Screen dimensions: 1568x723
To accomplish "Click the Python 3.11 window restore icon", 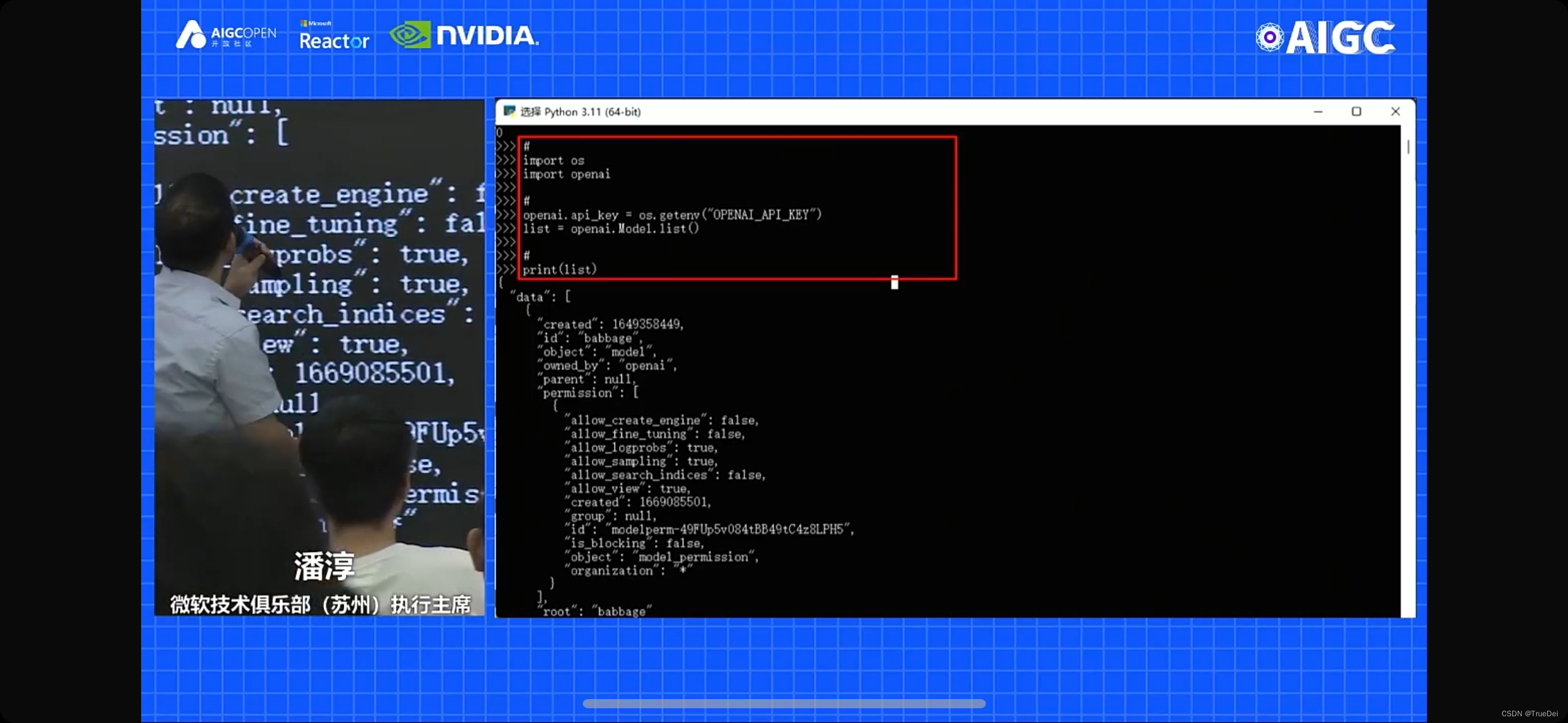I will (x=1357, y=111).
